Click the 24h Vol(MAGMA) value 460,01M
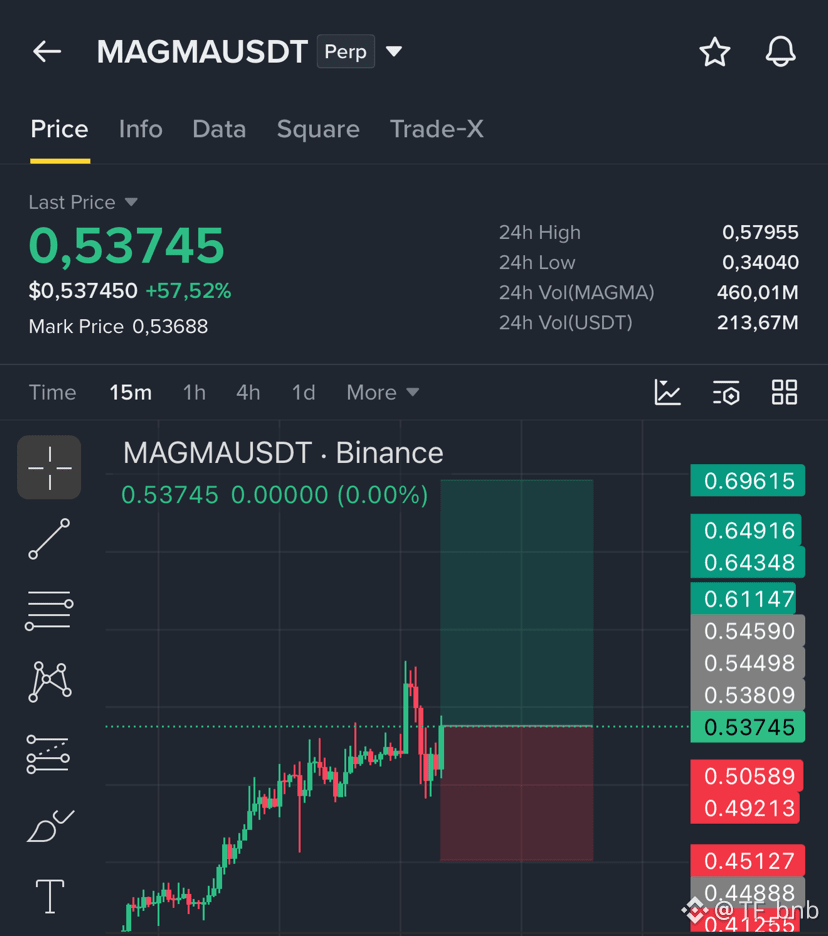The height and width of the screenshot is (936, 828). [x=758, y=292]
